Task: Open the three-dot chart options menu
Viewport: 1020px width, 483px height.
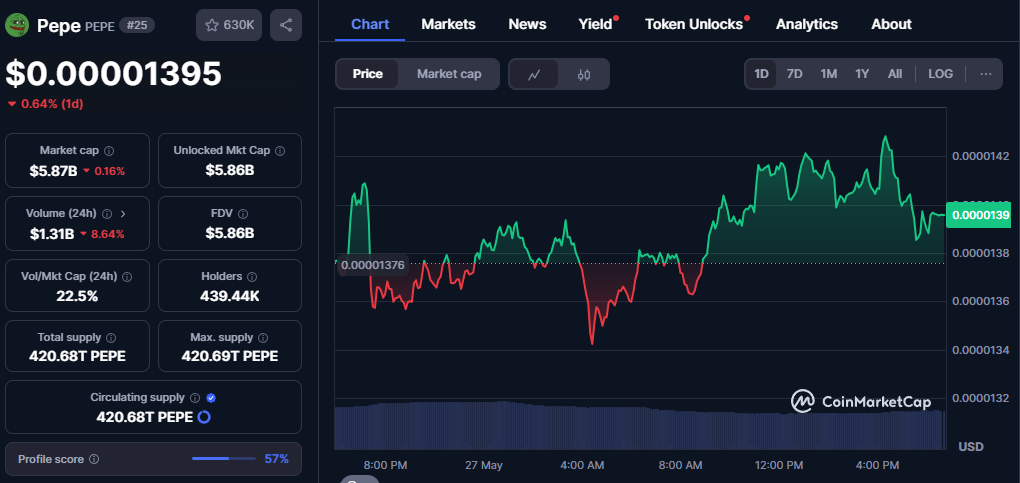Action: [986, 74]
